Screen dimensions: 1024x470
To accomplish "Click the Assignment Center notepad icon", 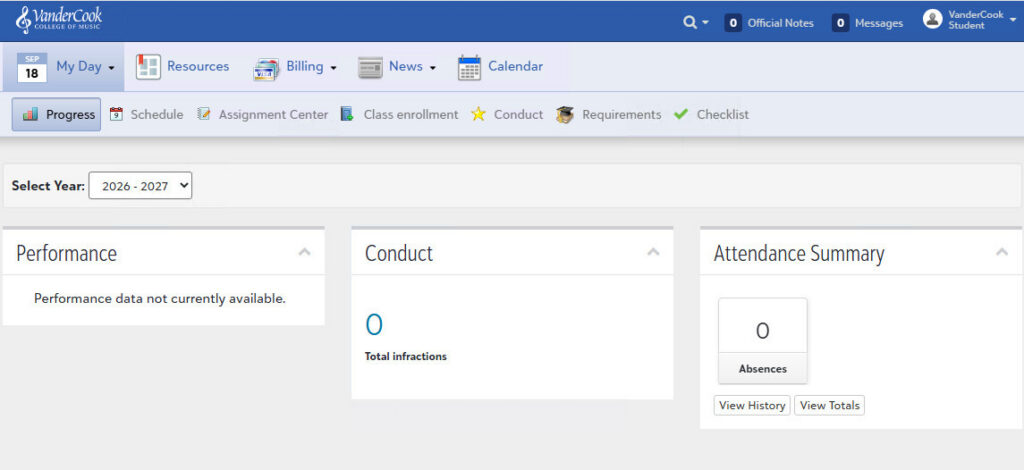I will (204, 114).
